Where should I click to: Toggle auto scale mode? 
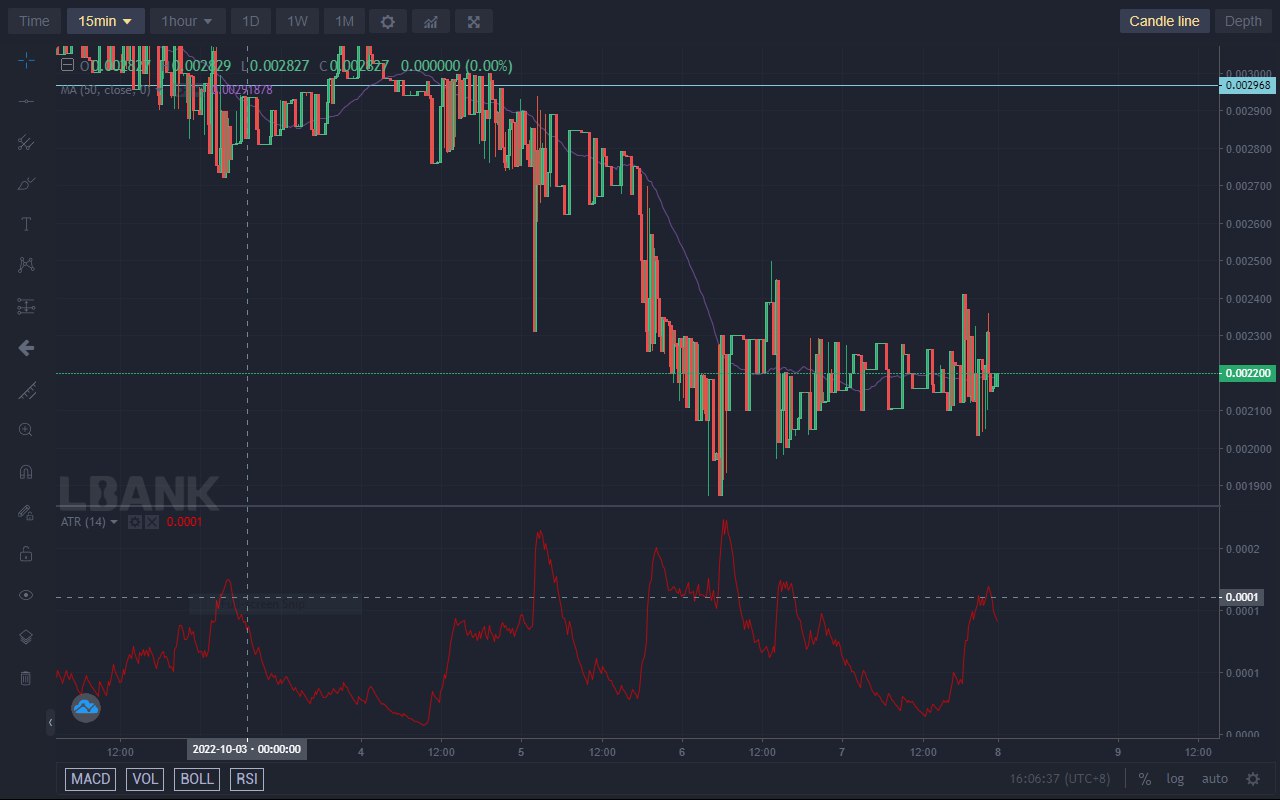1214,779
